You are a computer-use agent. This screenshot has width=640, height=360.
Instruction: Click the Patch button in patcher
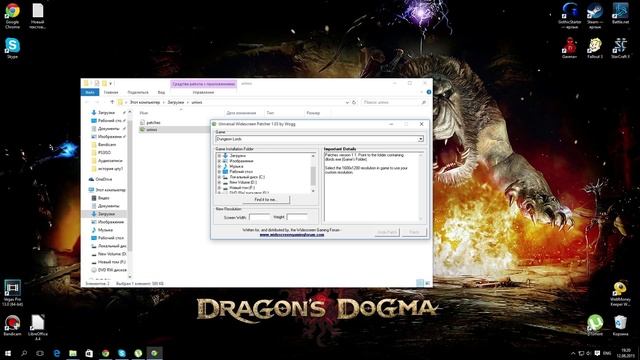(x=414, y=232)
